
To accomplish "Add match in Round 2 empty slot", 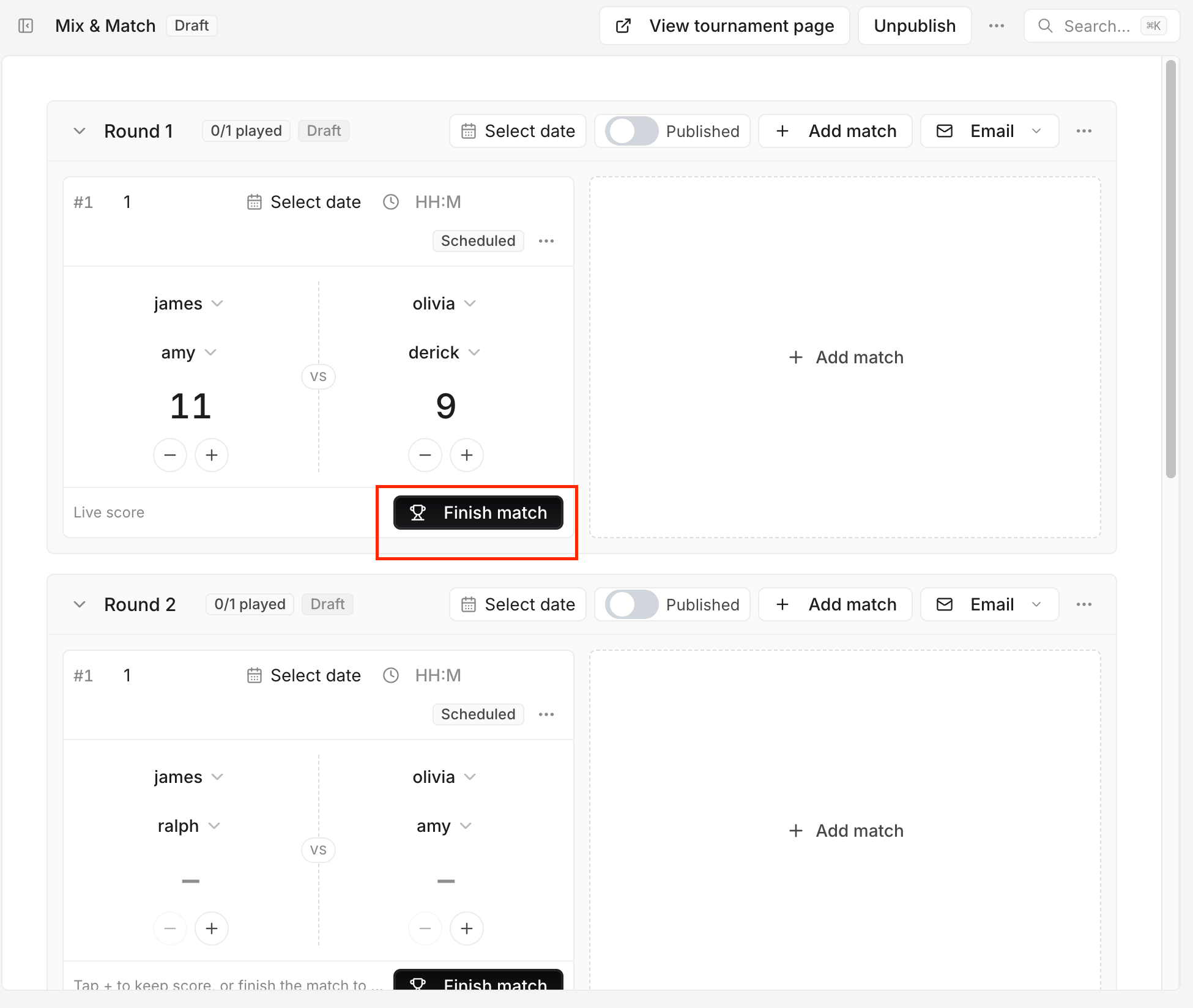I will point(846,831).
